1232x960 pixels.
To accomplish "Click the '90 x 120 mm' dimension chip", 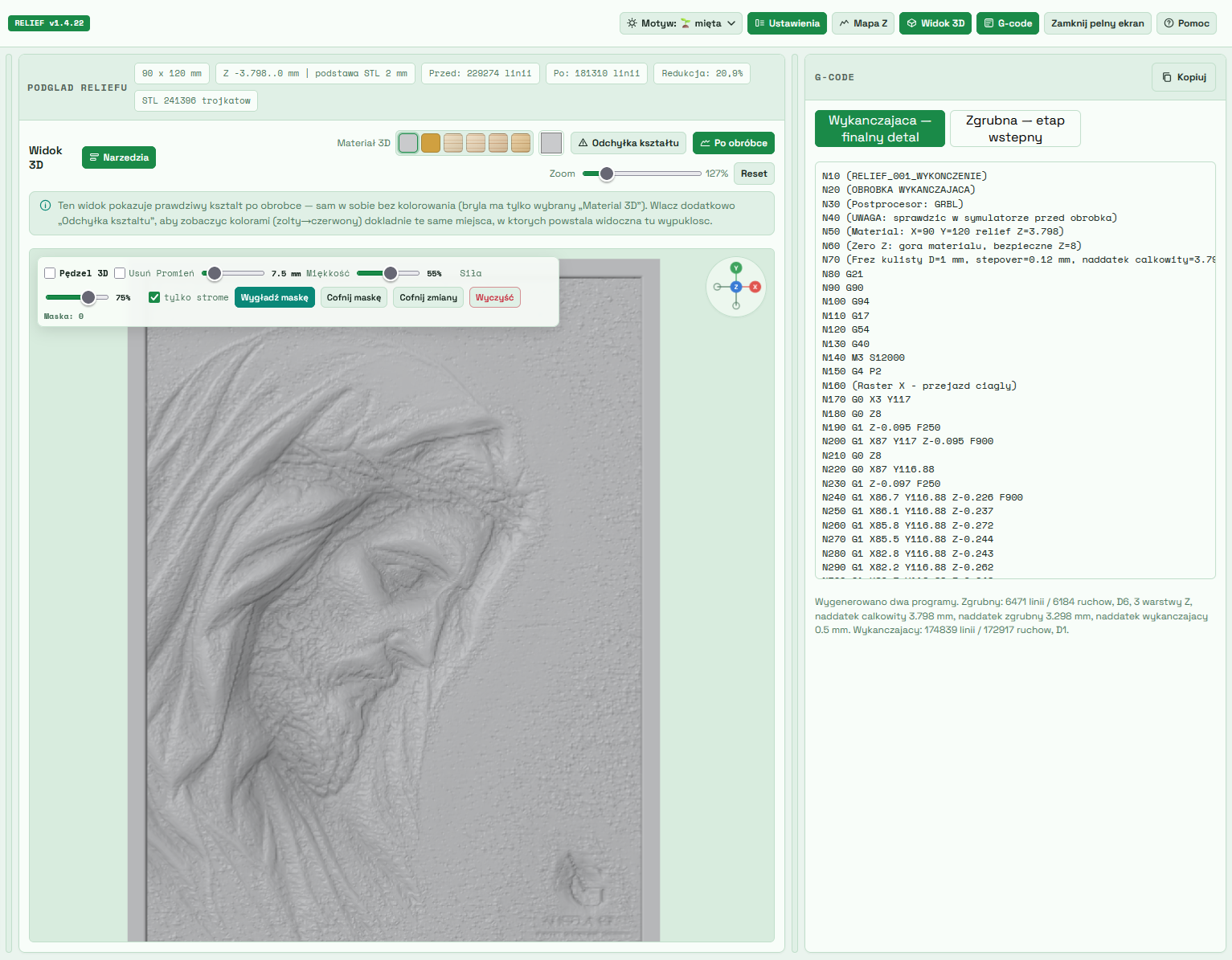I will (172, 73).
